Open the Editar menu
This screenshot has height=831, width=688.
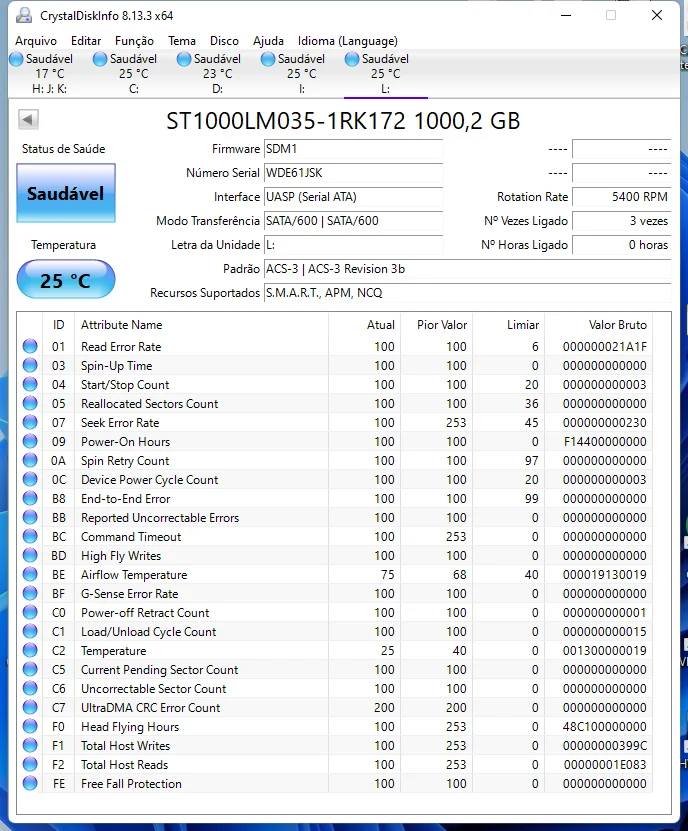coord(86,41)
